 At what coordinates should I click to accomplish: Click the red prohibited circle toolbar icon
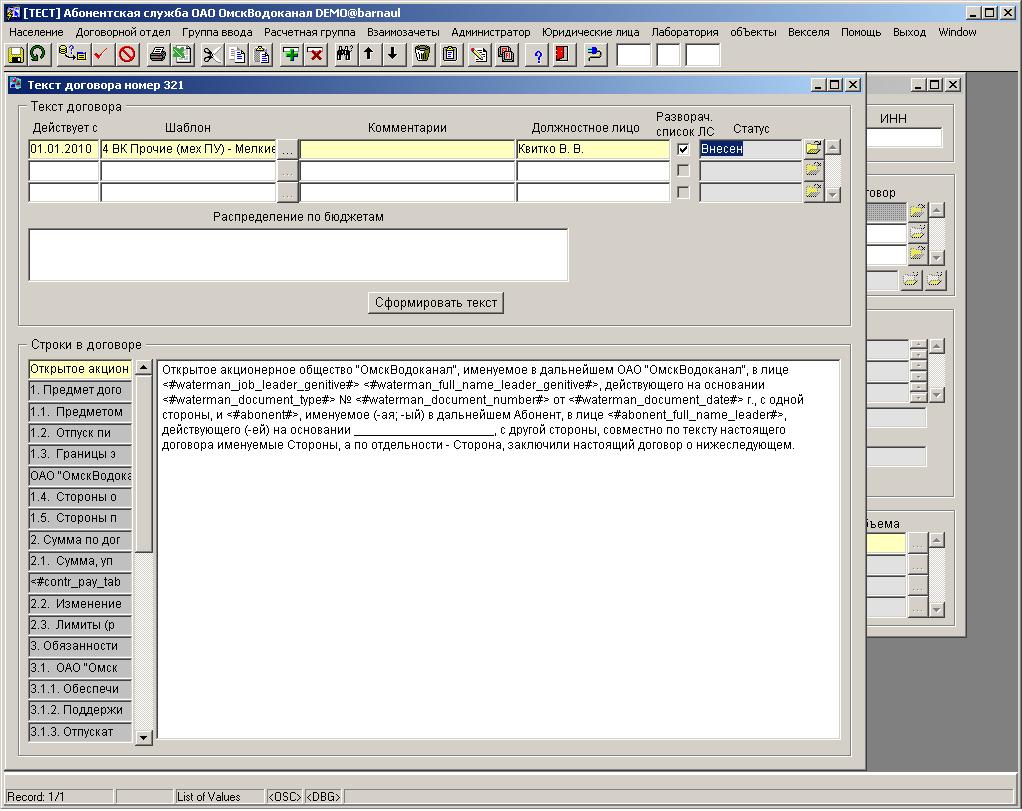tap(127, 54)
